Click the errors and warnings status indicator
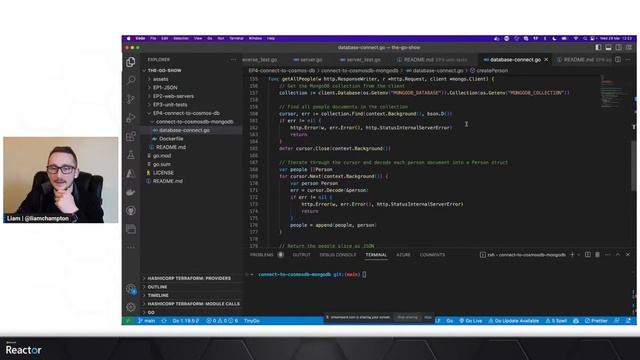Image resolution: width=640 pixels, height=360 pixels. [222, 321]
